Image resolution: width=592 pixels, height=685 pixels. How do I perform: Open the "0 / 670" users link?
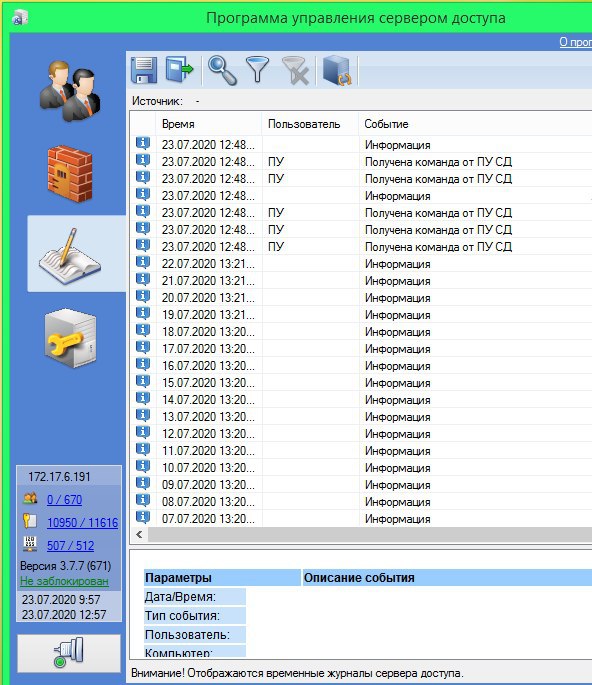[x=64, y=499]
